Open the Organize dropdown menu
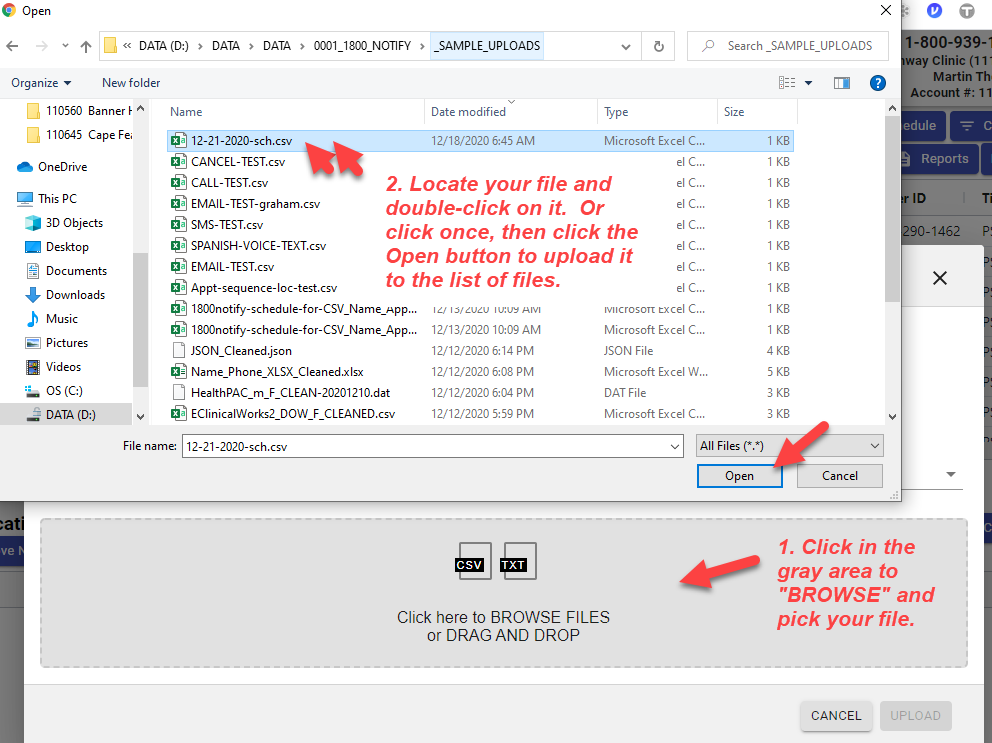 [41, 83]
